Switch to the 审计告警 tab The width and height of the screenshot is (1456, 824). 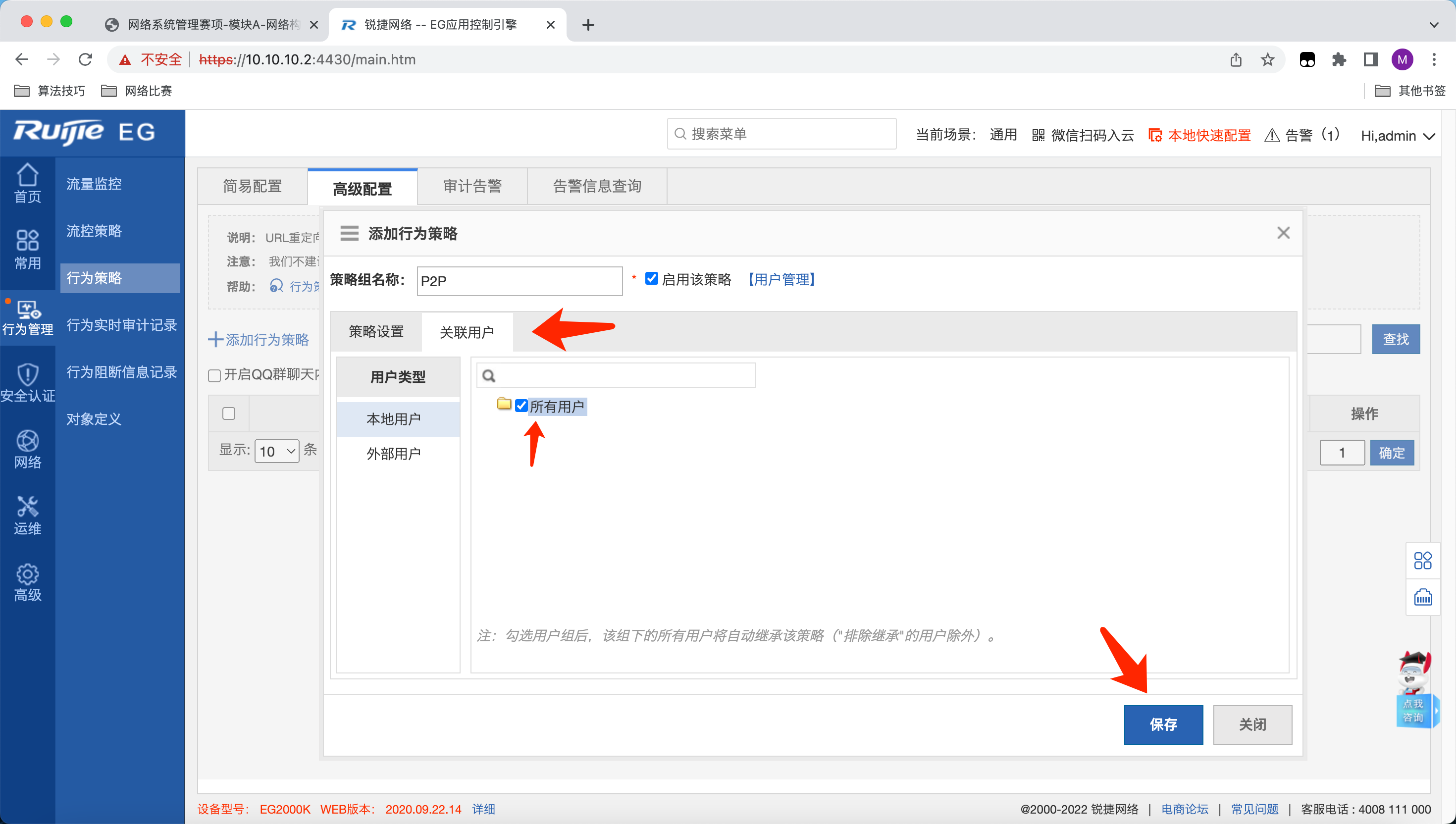pos(472,186)
